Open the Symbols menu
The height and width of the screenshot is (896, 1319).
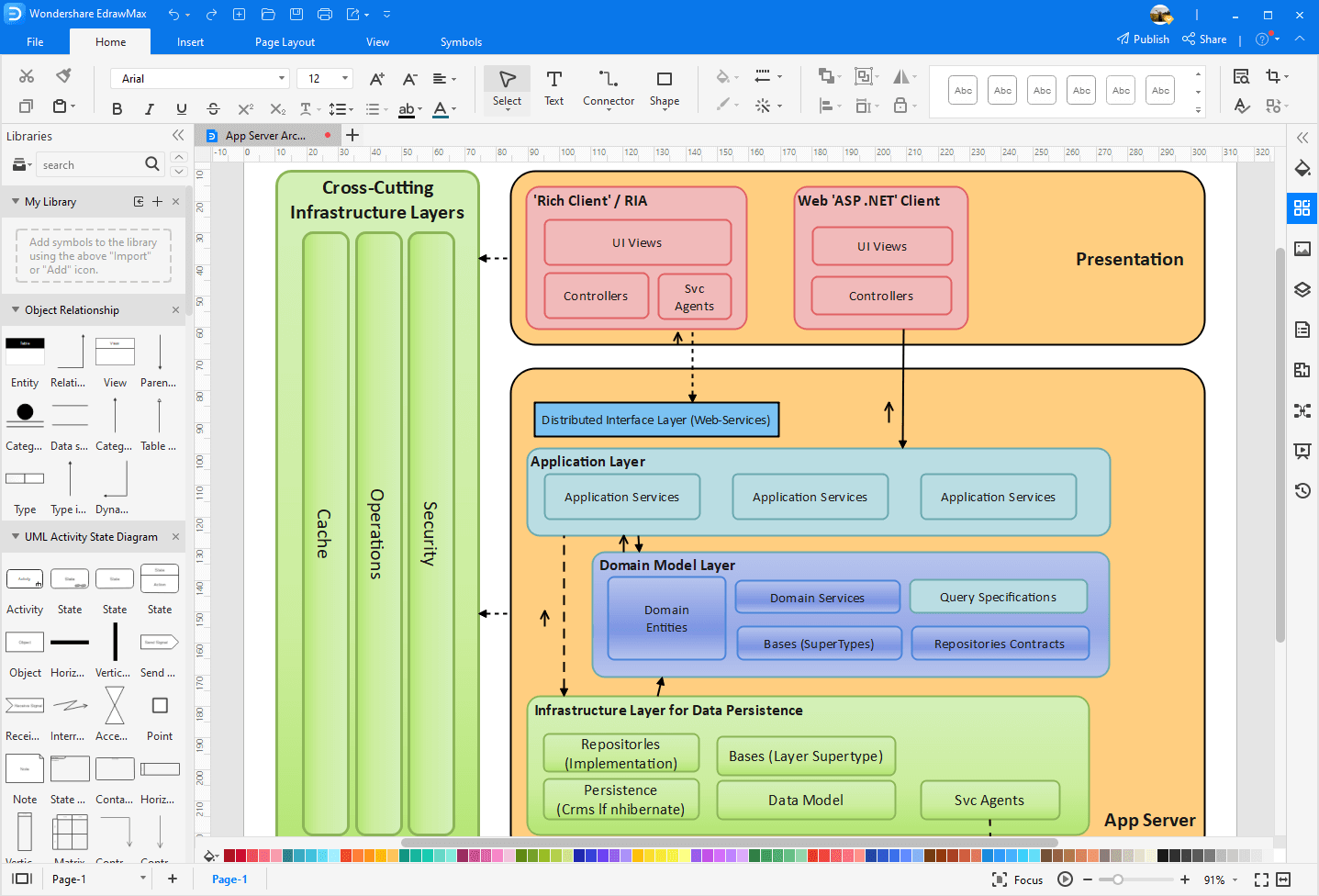coord(461,41)
